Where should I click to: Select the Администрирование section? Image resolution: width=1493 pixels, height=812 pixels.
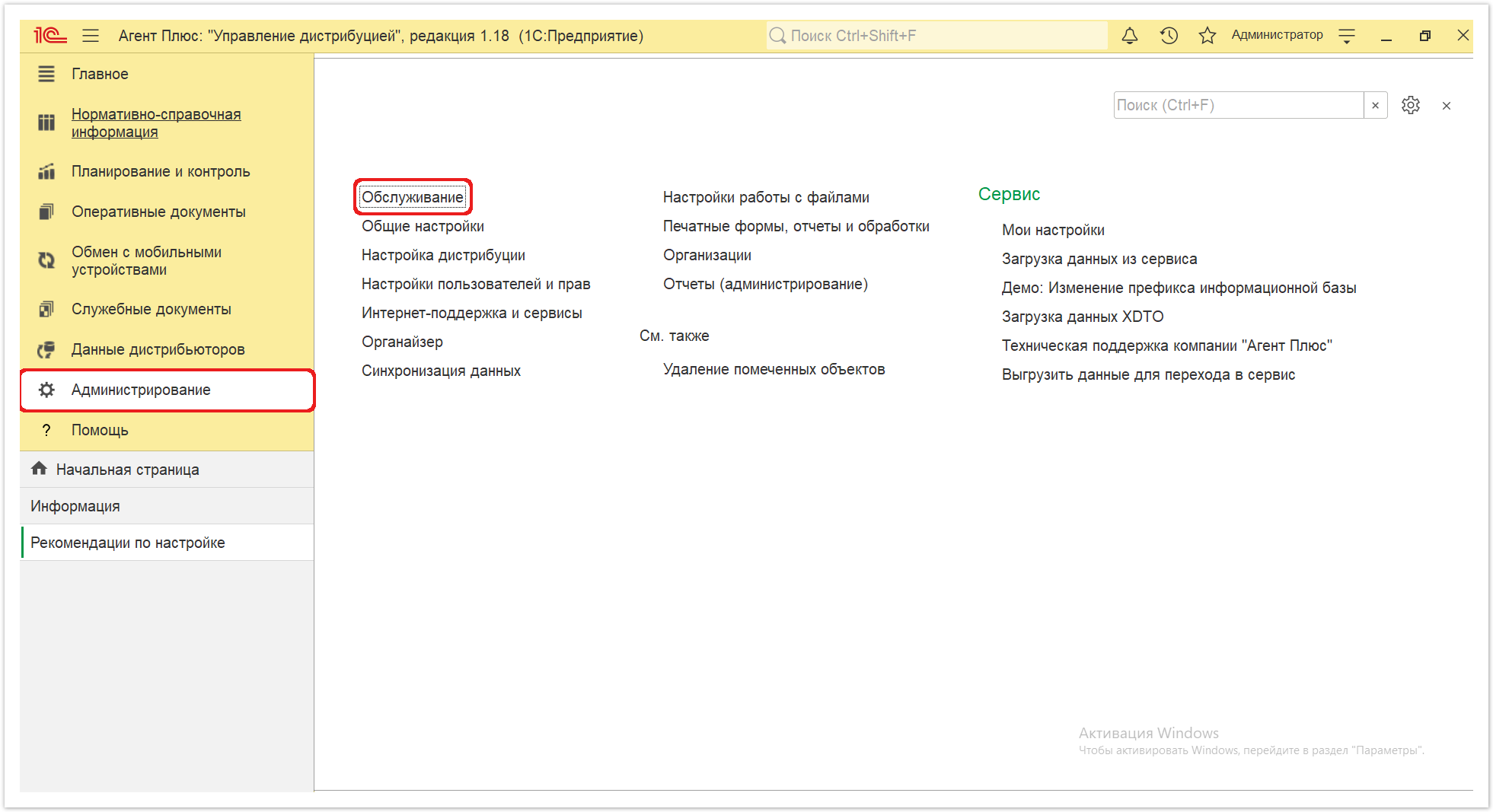point(167,390)
